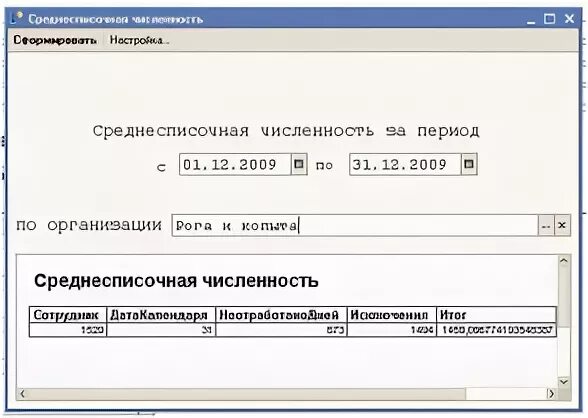Click the report scroll up arrow
This screenshot has height=418, width=588.
coord(564,261)
